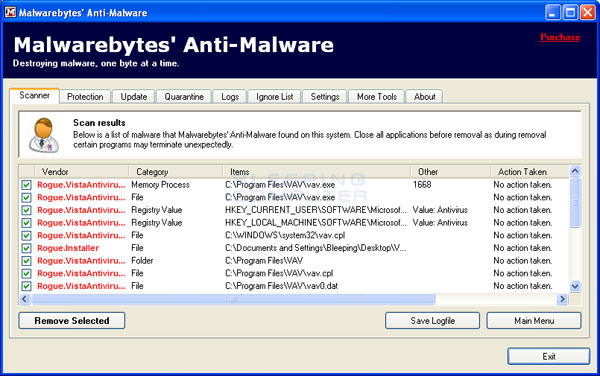The height and width of the screenshot is (376, 600).
Task: Switch to the Scanner tab
Action: pyautogui.click(x=34, y=96)
